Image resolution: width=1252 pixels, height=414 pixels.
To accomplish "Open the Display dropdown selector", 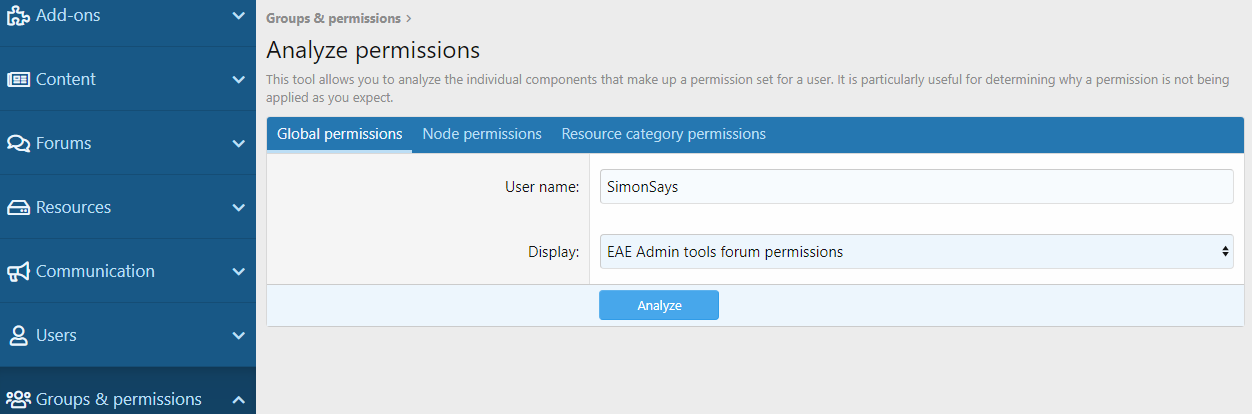I will click(916, 252).
